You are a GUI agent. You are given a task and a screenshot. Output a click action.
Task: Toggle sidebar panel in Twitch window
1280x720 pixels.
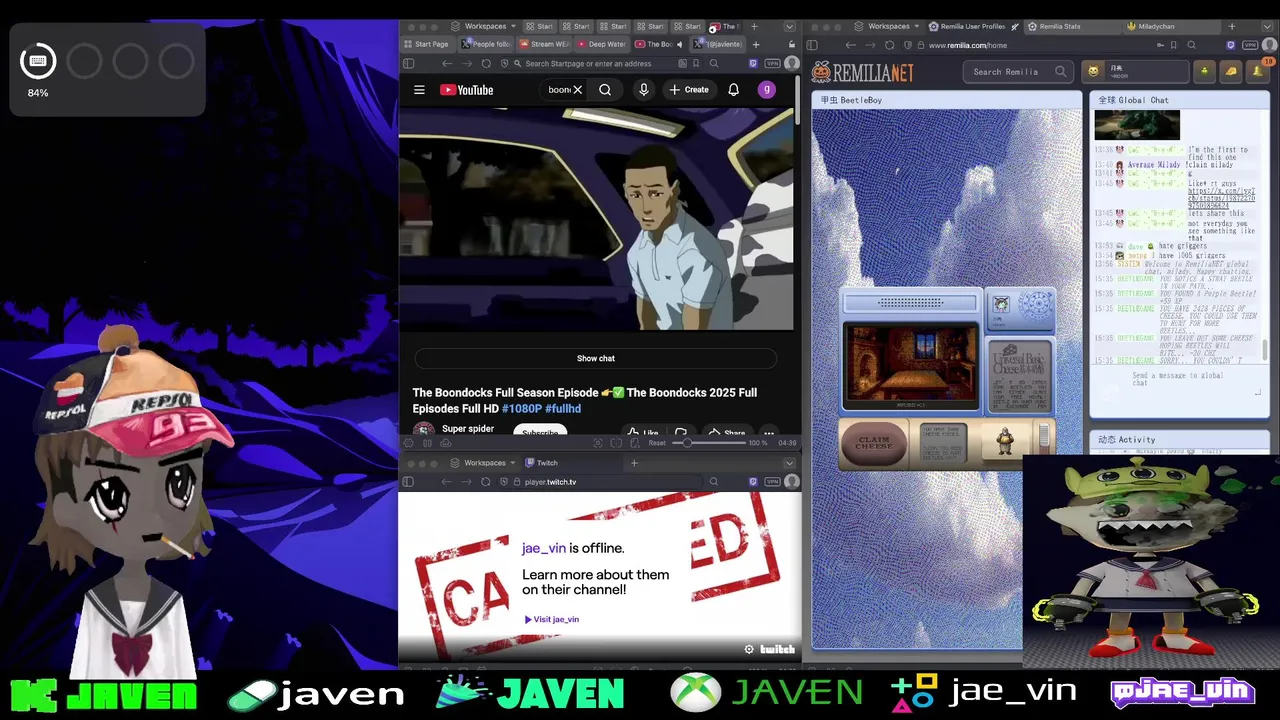(x=408, y=482)
